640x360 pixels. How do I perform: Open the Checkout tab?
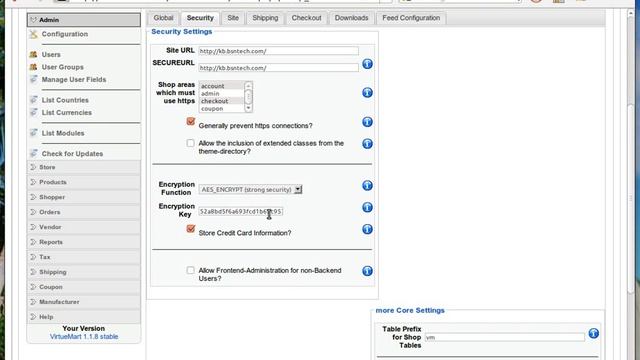[x=307, y=18]
